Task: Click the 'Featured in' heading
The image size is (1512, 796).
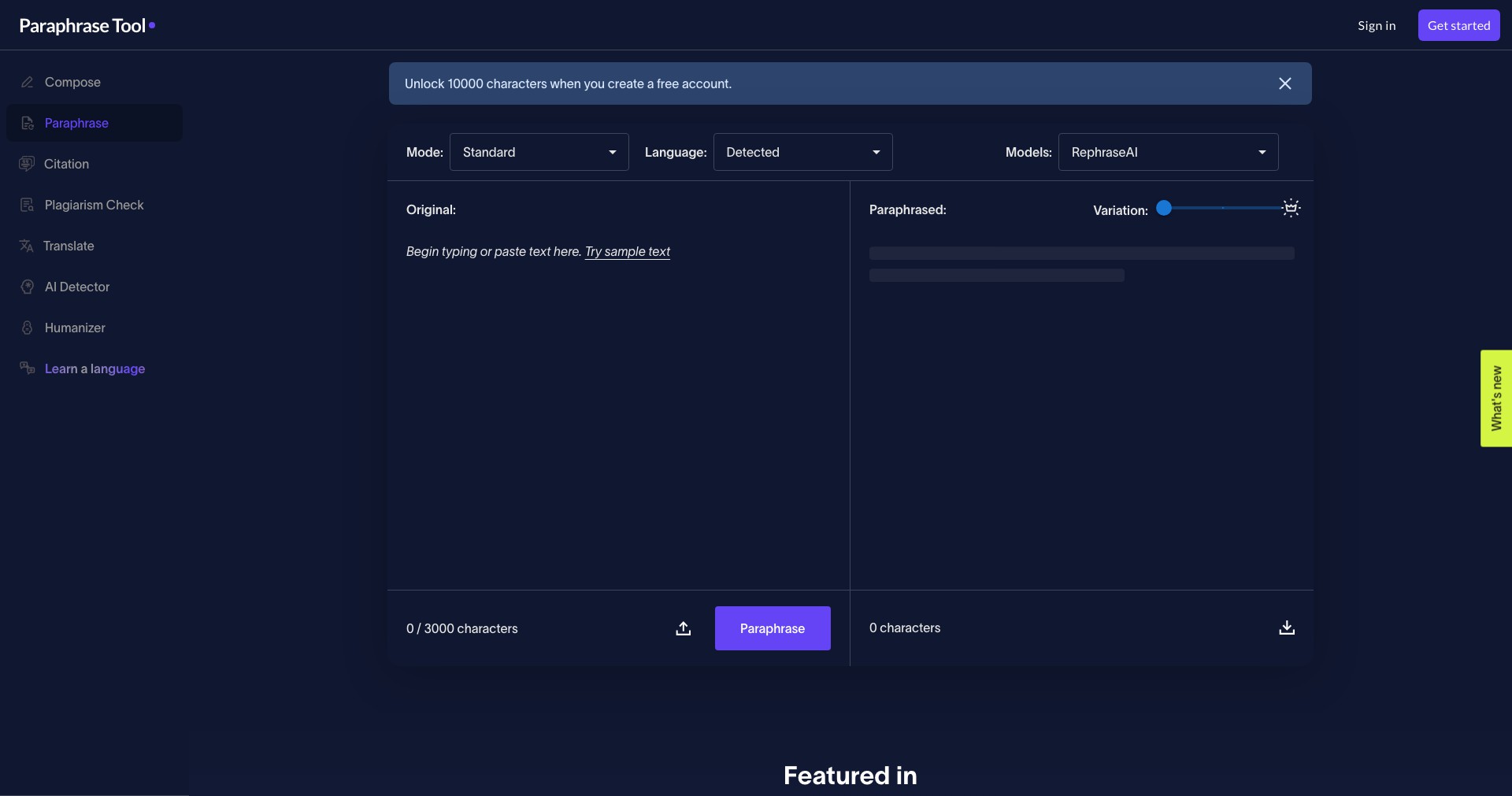Action: point(850,776)
